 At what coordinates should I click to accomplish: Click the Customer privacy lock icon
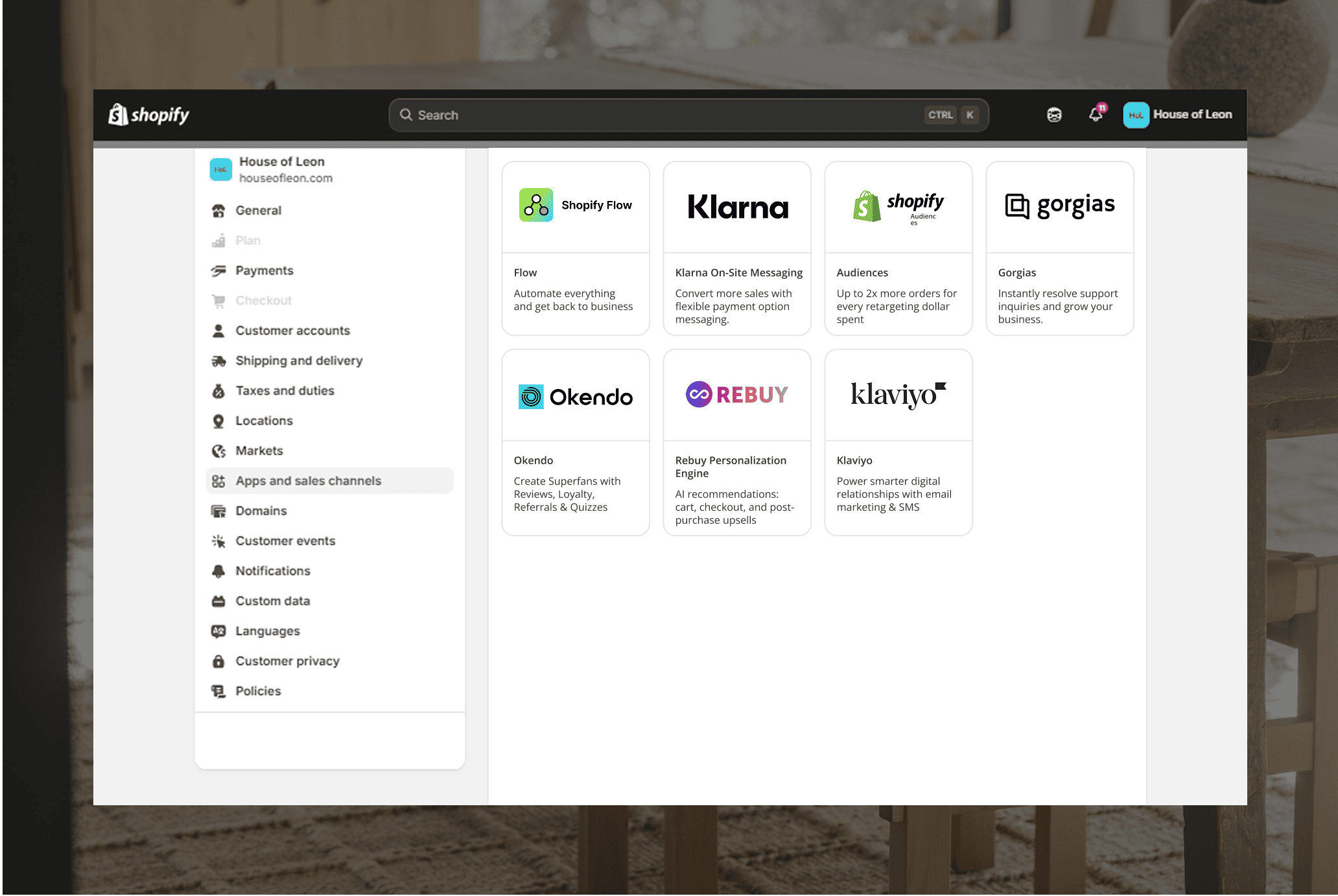click(x=218, y=661)
